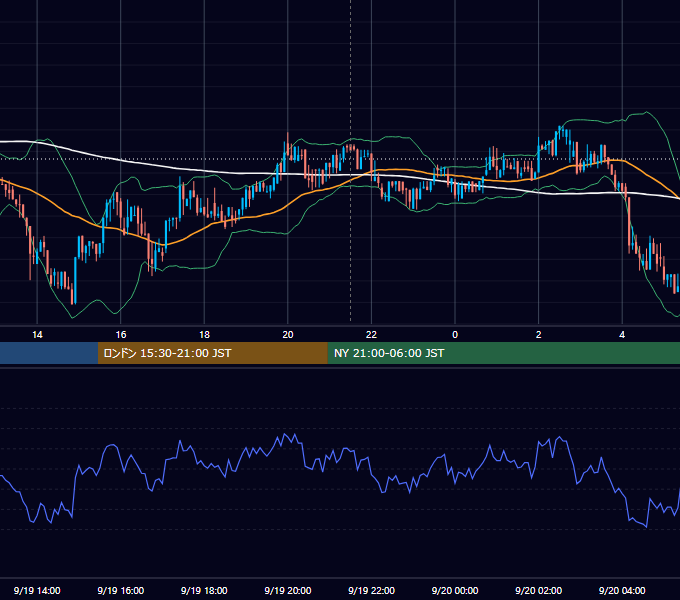Click the 9/20 00:00 date label
This screenshot has height=600, width=680.
pyautogui.click(x=455, y=590)
